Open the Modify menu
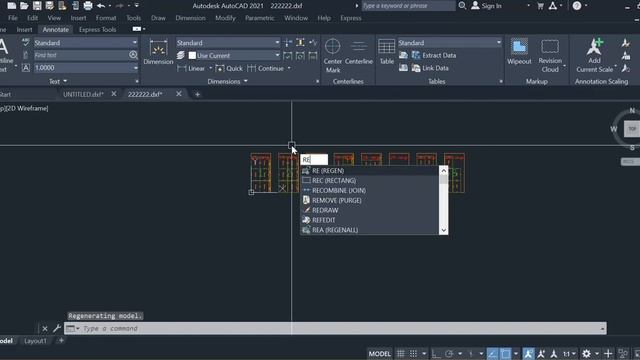The image size is (640, 360). (x=225, y=18)
